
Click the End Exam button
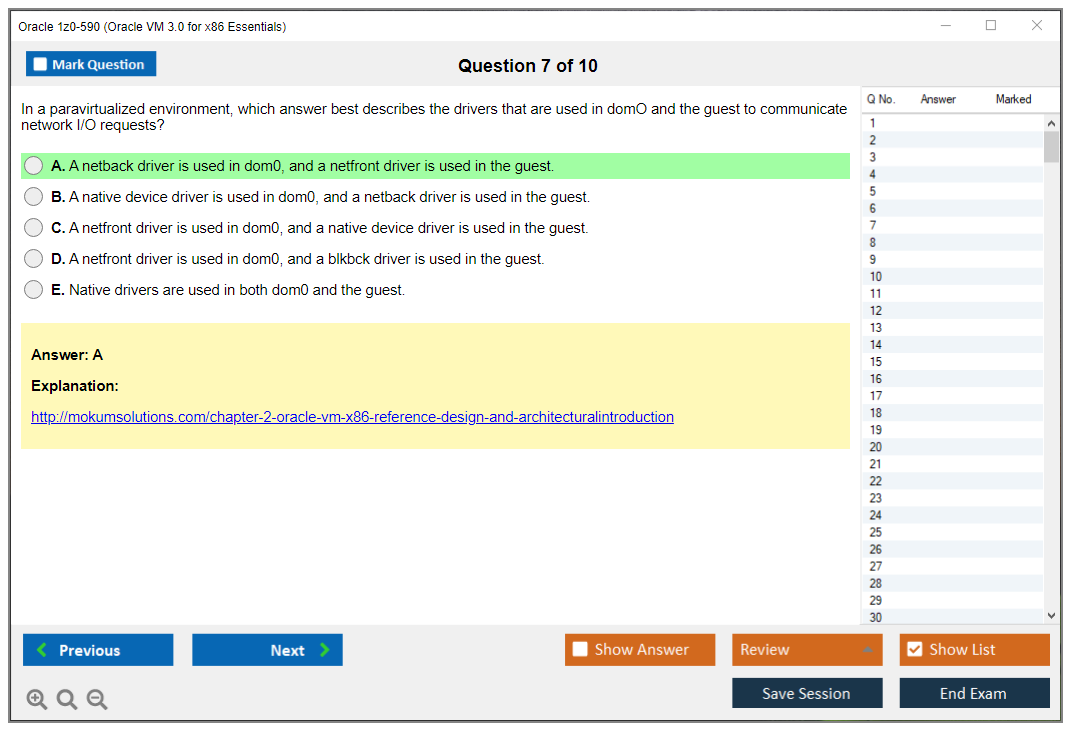click(973, 693)
